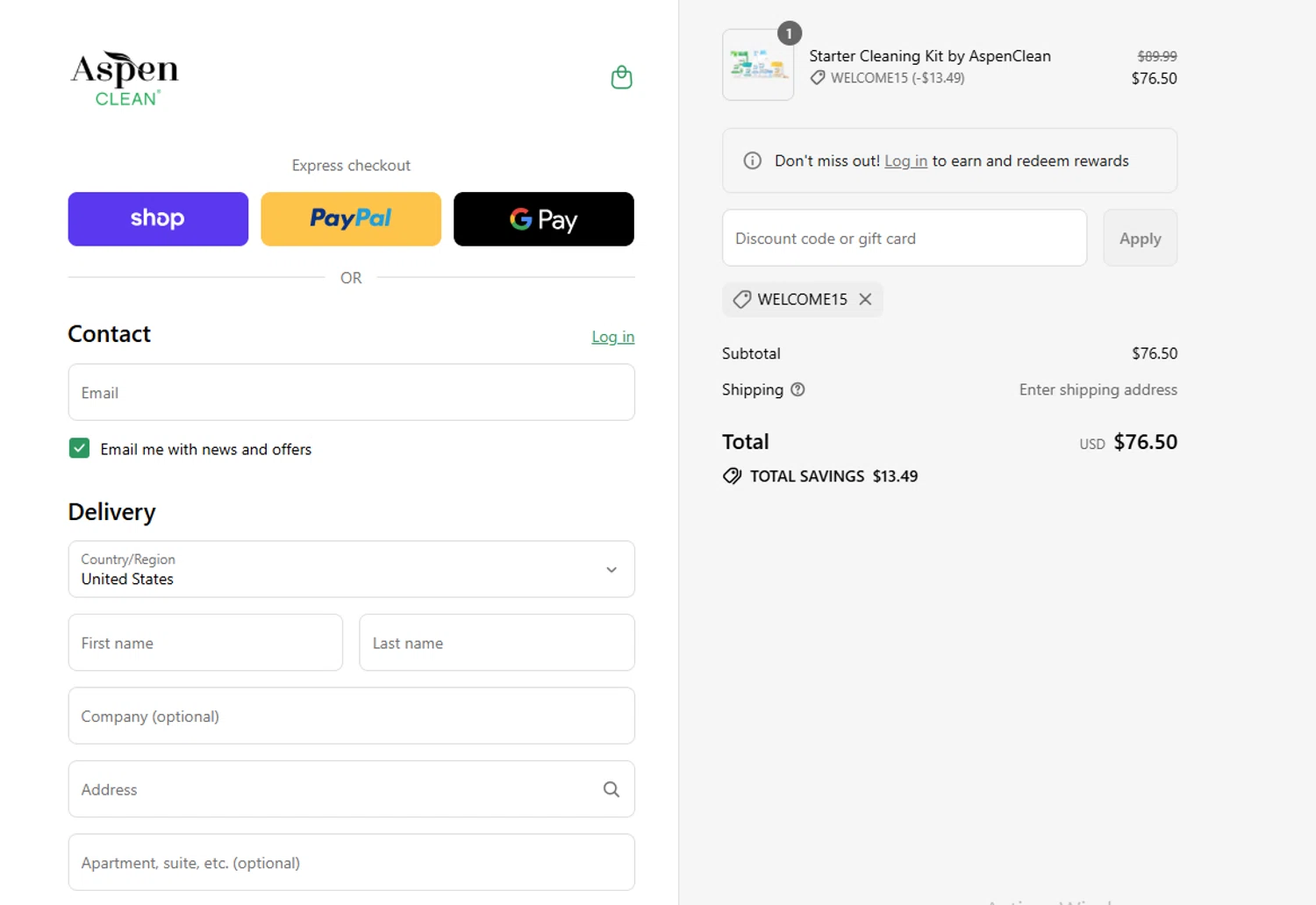
Task: Click Apply discount button
Action: point(1140,238)
